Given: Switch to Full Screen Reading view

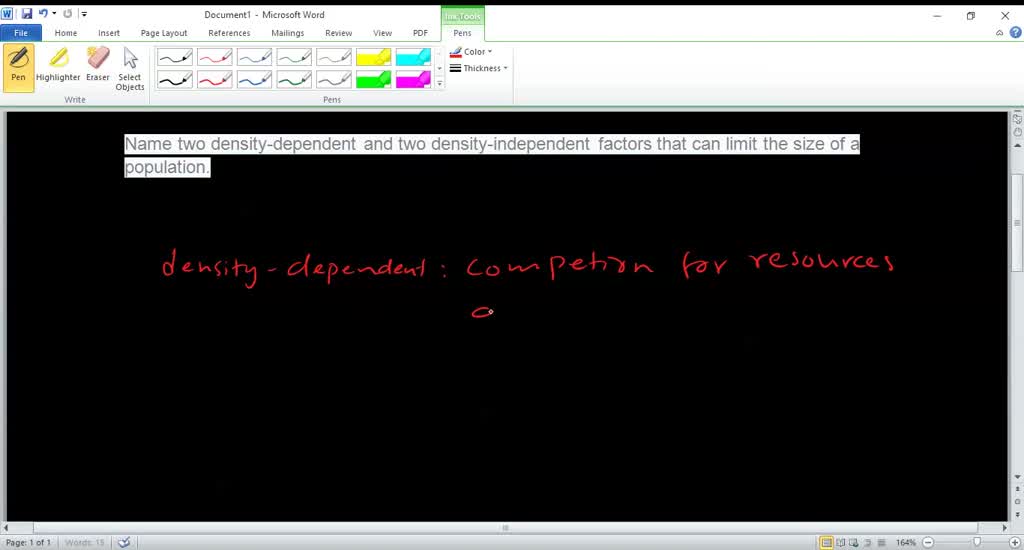Looking at the screenshot, I should pos(840,542).
